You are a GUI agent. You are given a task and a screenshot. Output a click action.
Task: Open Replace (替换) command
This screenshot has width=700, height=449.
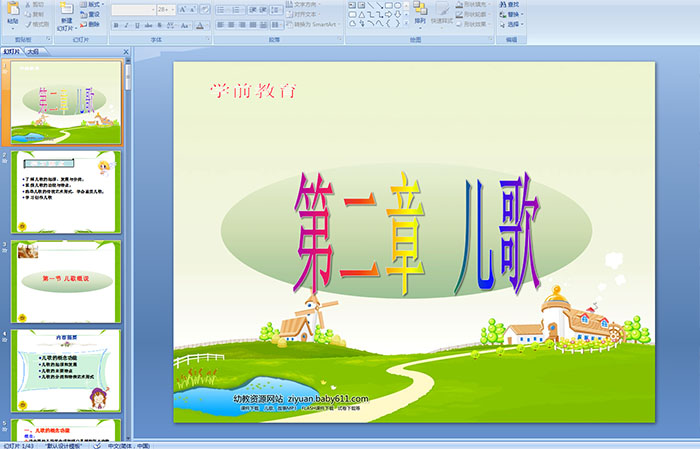tap(510, 14)
